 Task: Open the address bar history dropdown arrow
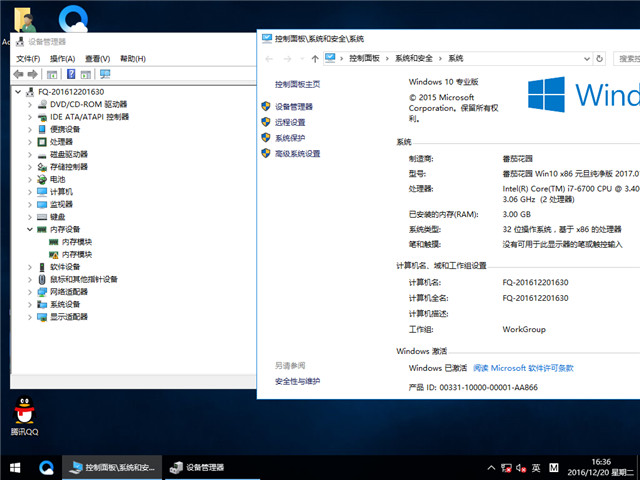pyautogui.click(x=587, y=59)
